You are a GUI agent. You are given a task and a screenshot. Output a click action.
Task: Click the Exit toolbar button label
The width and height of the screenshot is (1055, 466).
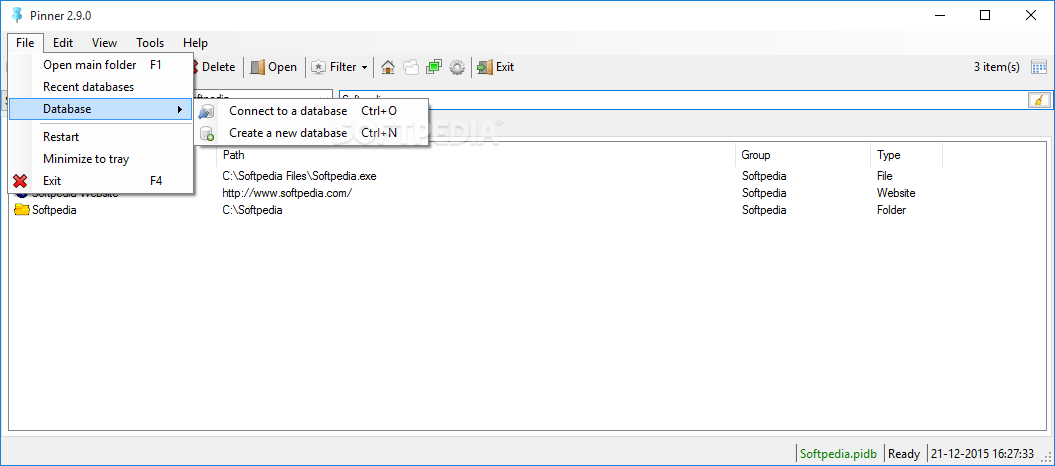(x=505, y=67)
